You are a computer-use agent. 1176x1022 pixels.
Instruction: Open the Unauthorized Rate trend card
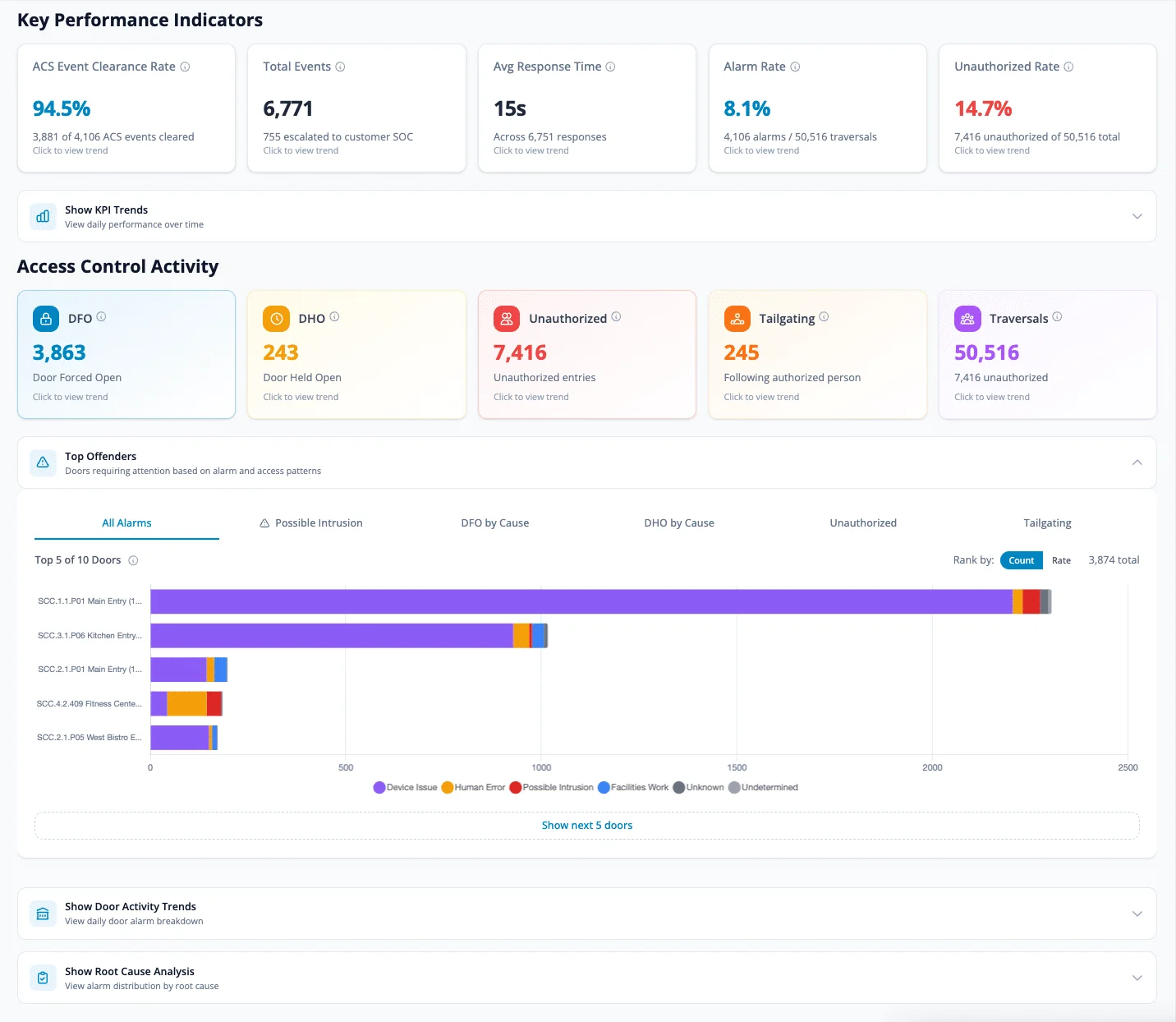click(x=1048, y=108)
